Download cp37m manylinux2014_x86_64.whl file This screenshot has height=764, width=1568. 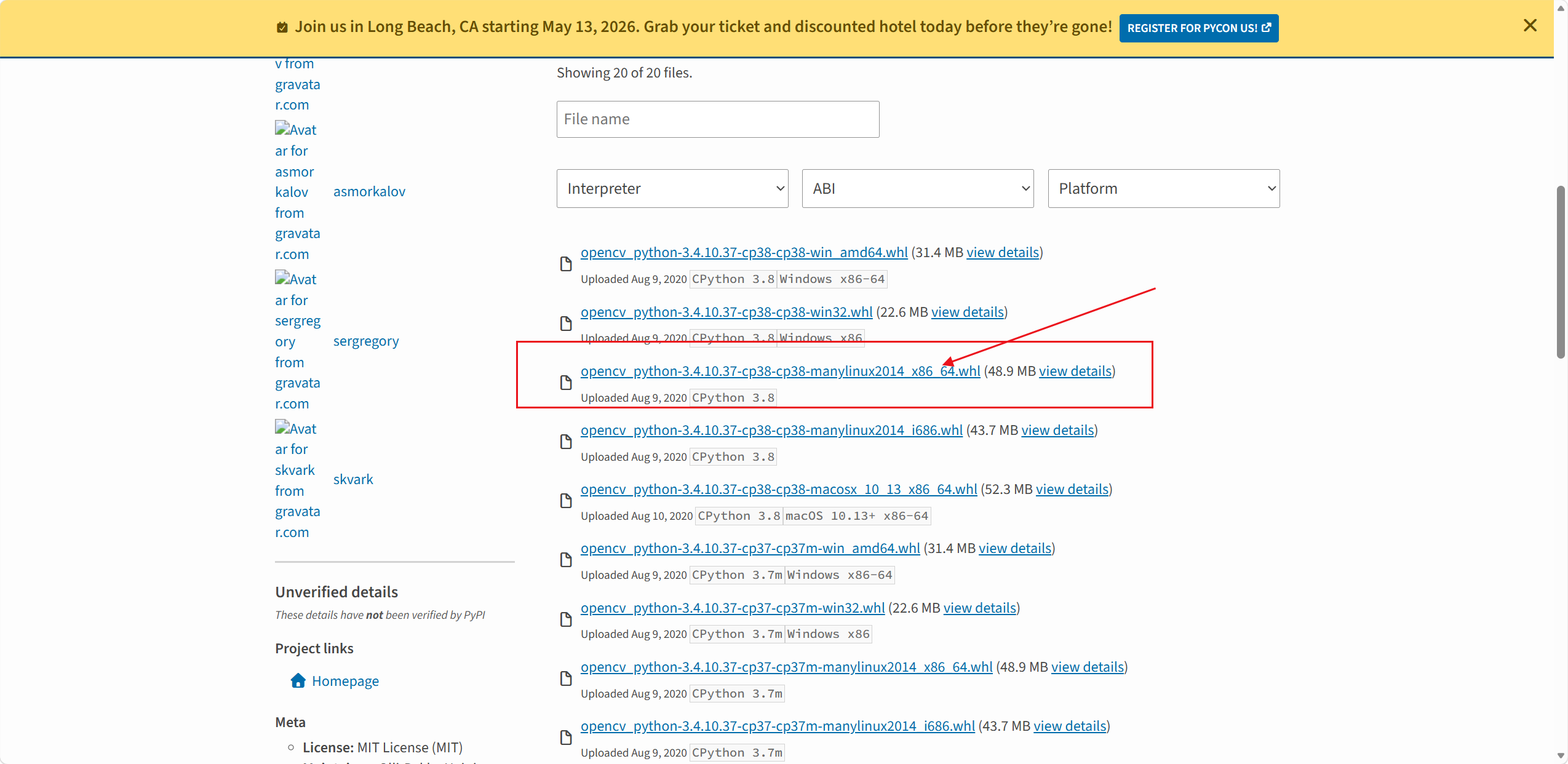click(x=787, y=667)
